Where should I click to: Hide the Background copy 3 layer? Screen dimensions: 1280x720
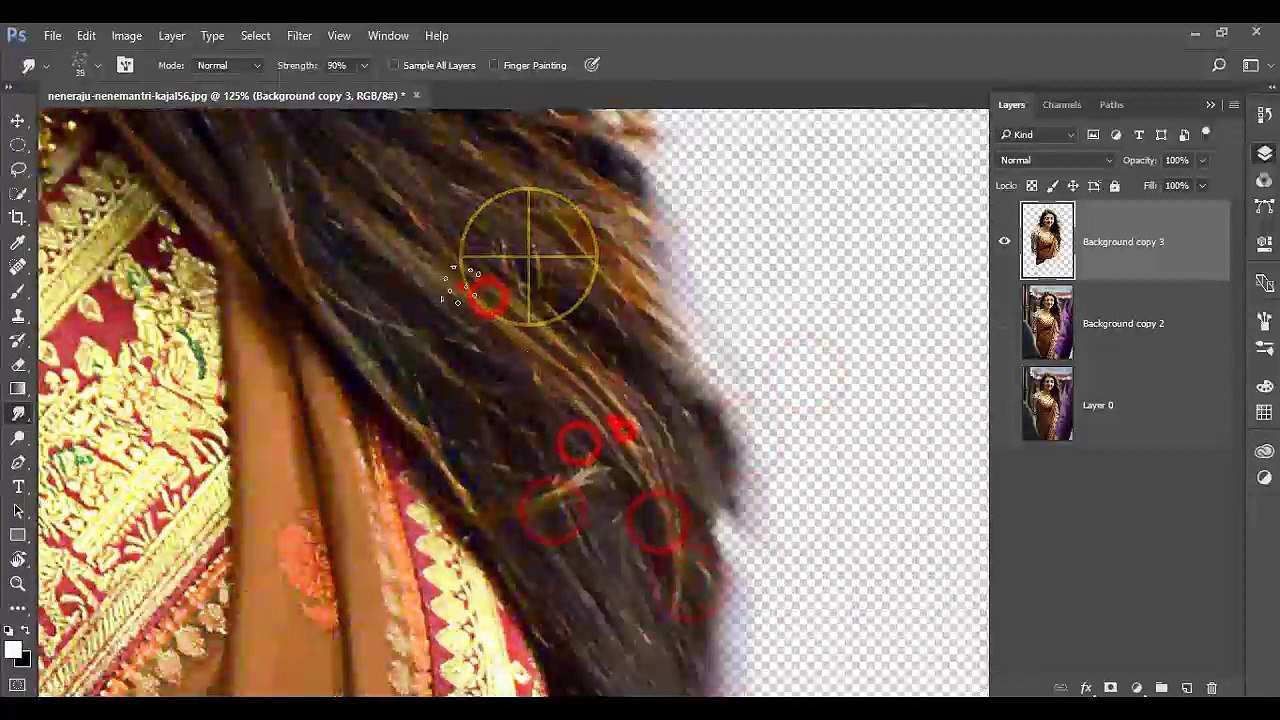coord(1005,241)
